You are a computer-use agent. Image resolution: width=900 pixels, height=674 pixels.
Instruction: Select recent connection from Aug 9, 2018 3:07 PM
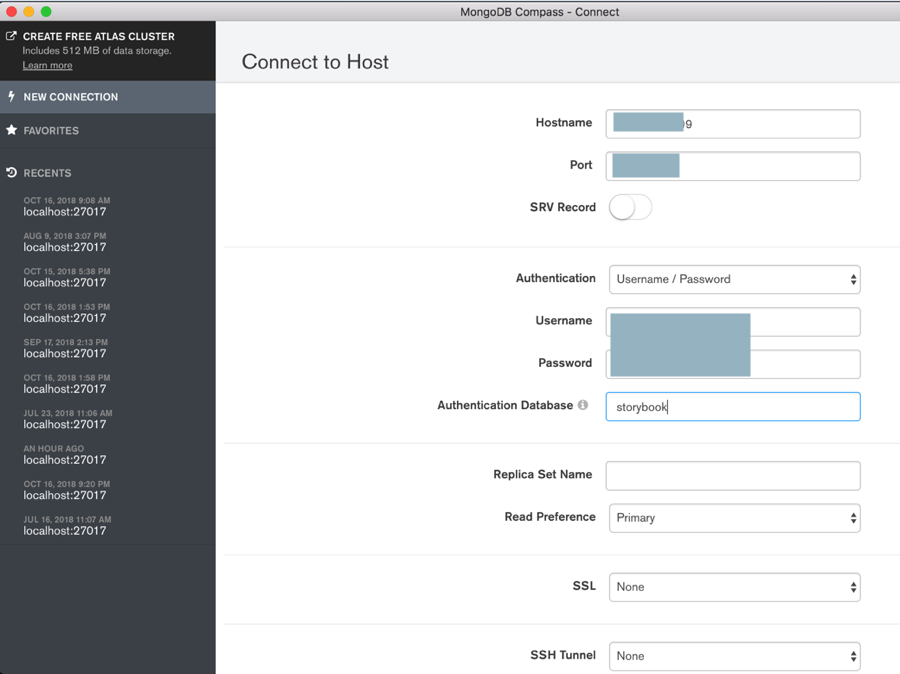(x=65, y=242)
